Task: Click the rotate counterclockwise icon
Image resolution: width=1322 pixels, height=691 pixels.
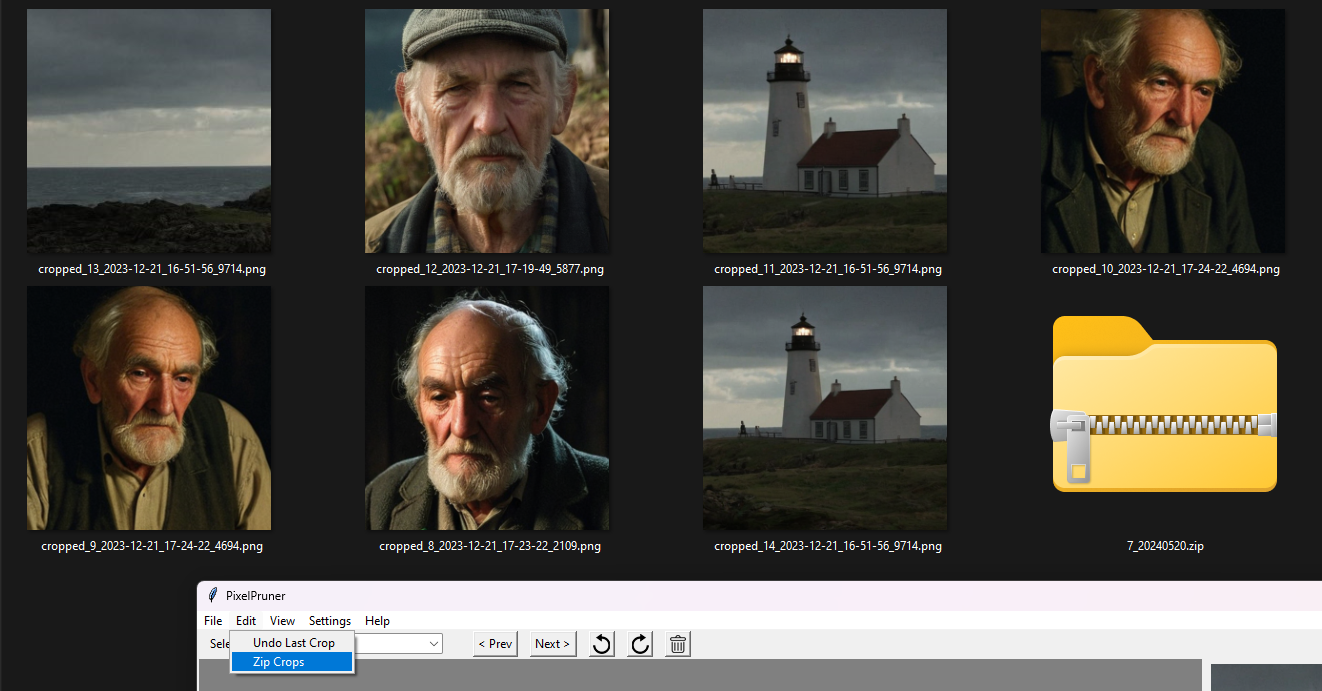Action: 601,644
